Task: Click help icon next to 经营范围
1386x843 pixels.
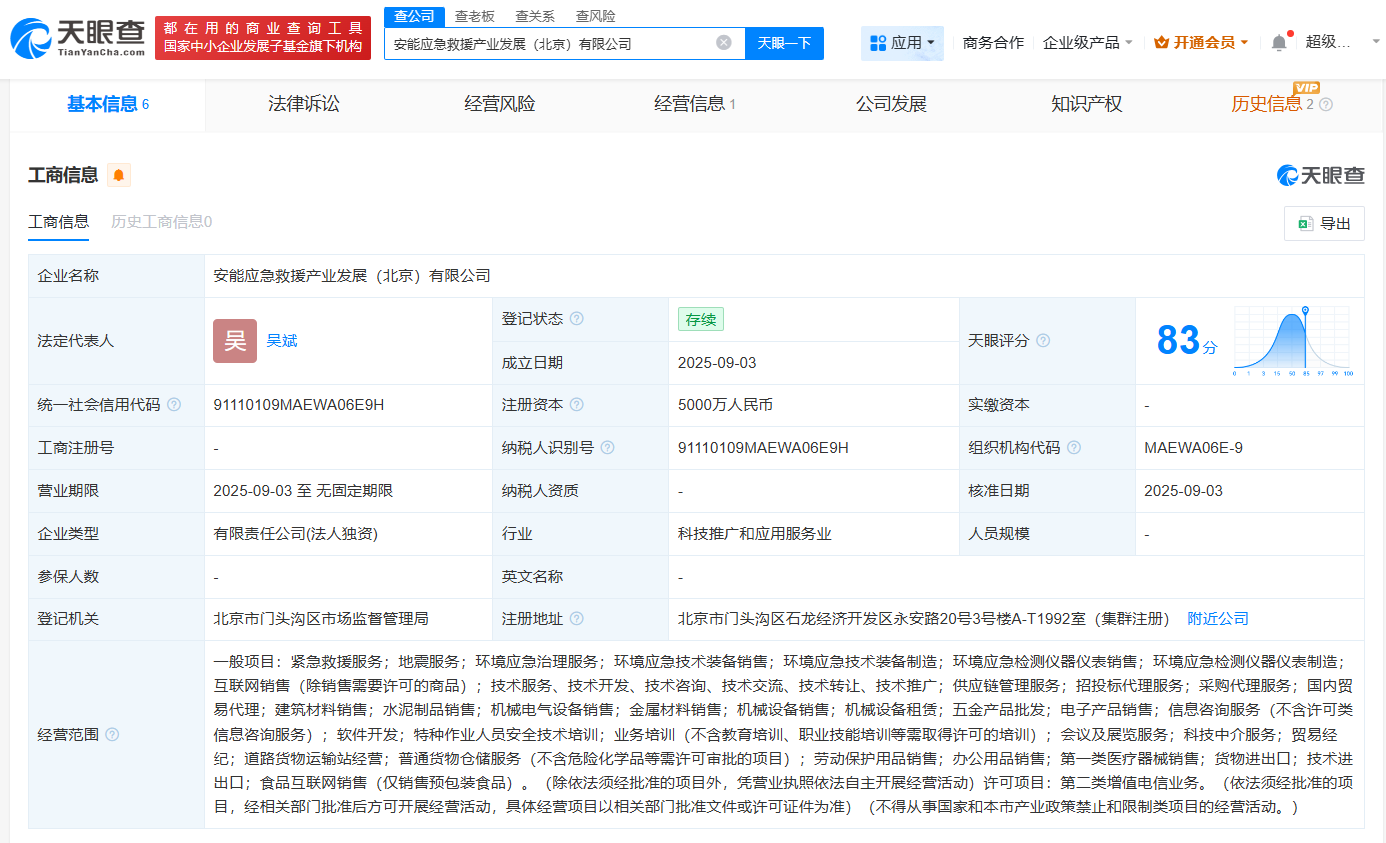Action: 112,734
